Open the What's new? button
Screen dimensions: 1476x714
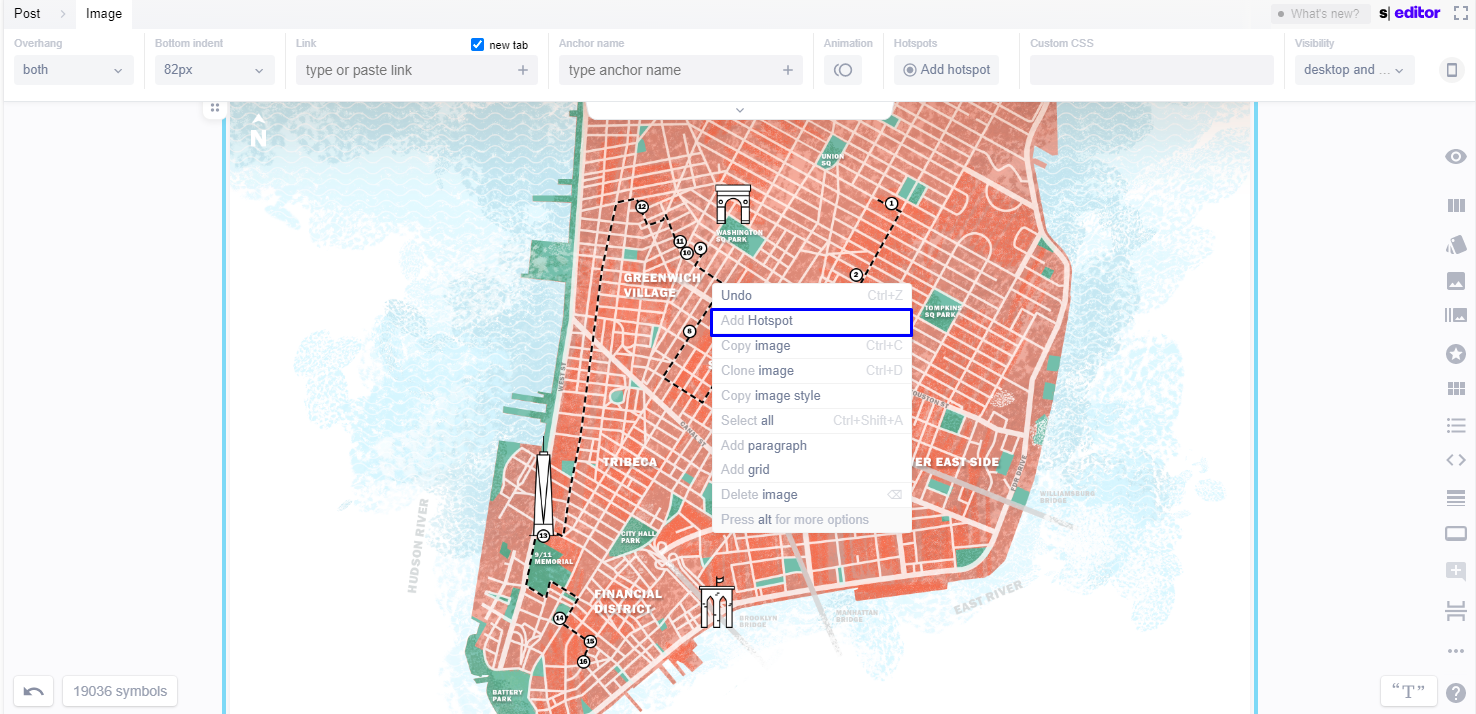click(1322, 14)
